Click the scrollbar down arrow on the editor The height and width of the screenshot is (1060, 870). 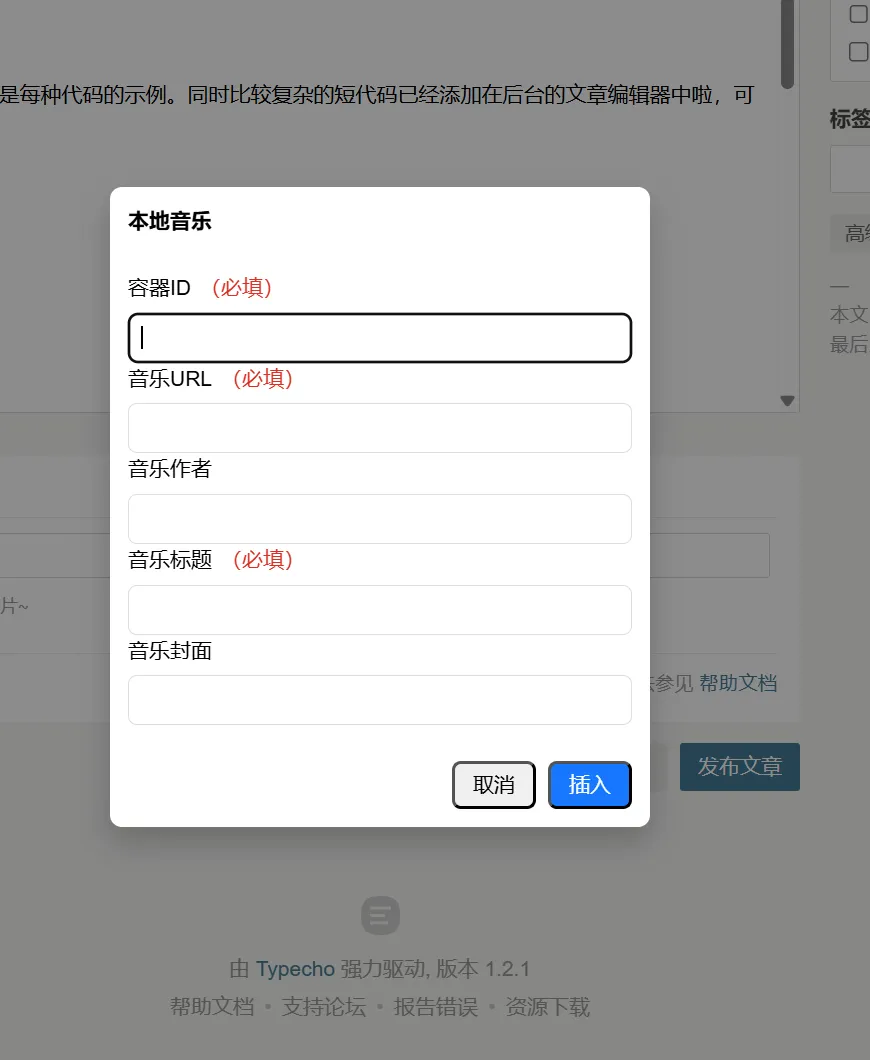788,400
